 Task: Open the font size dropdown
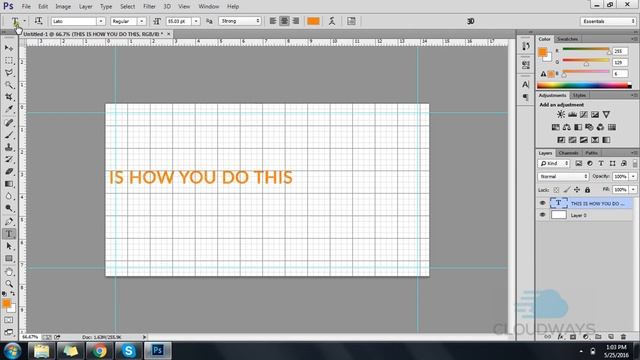tap(196, 21)
